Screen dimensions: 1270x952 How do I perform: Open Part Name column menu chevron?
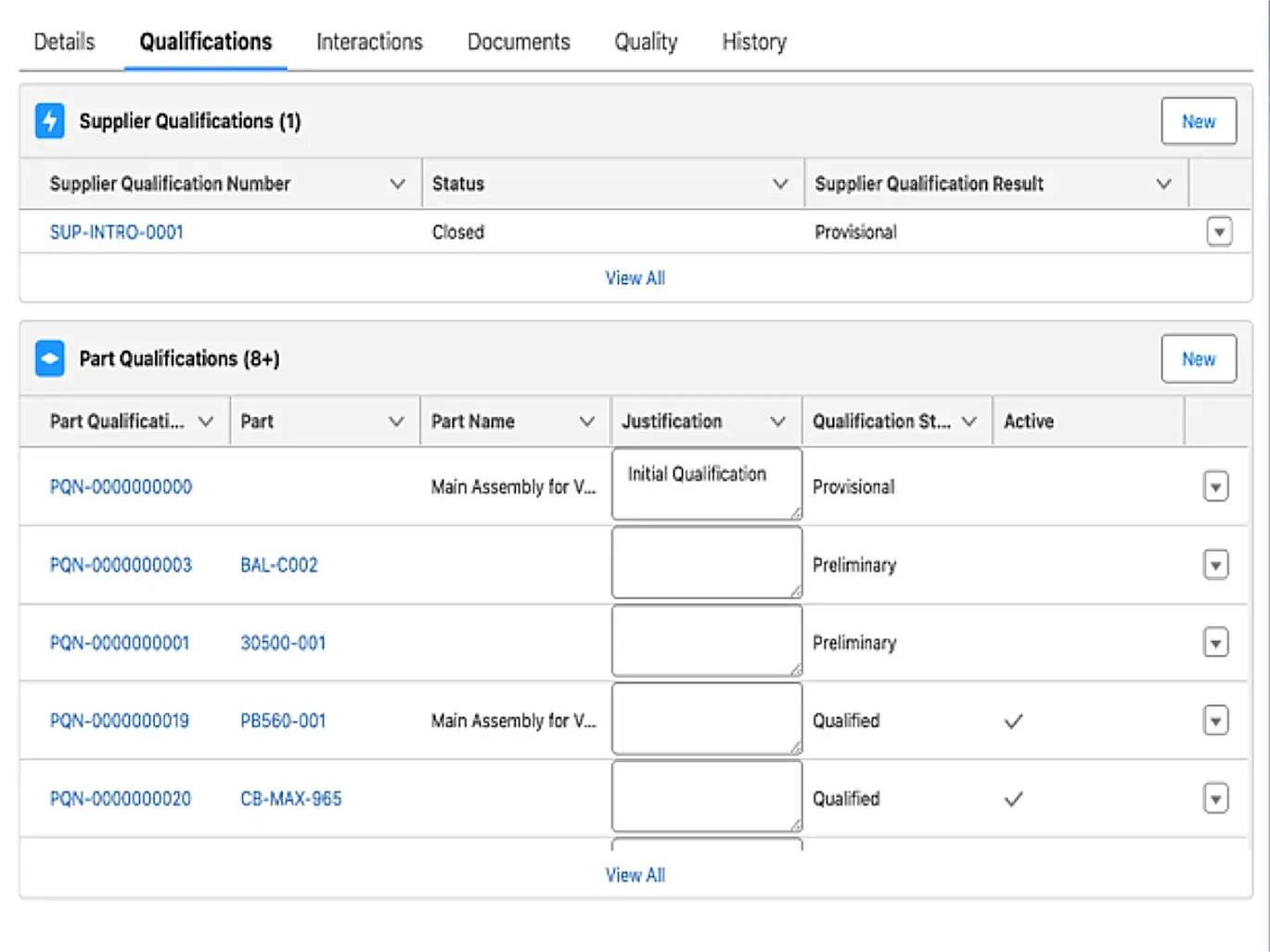coord(586,421)
